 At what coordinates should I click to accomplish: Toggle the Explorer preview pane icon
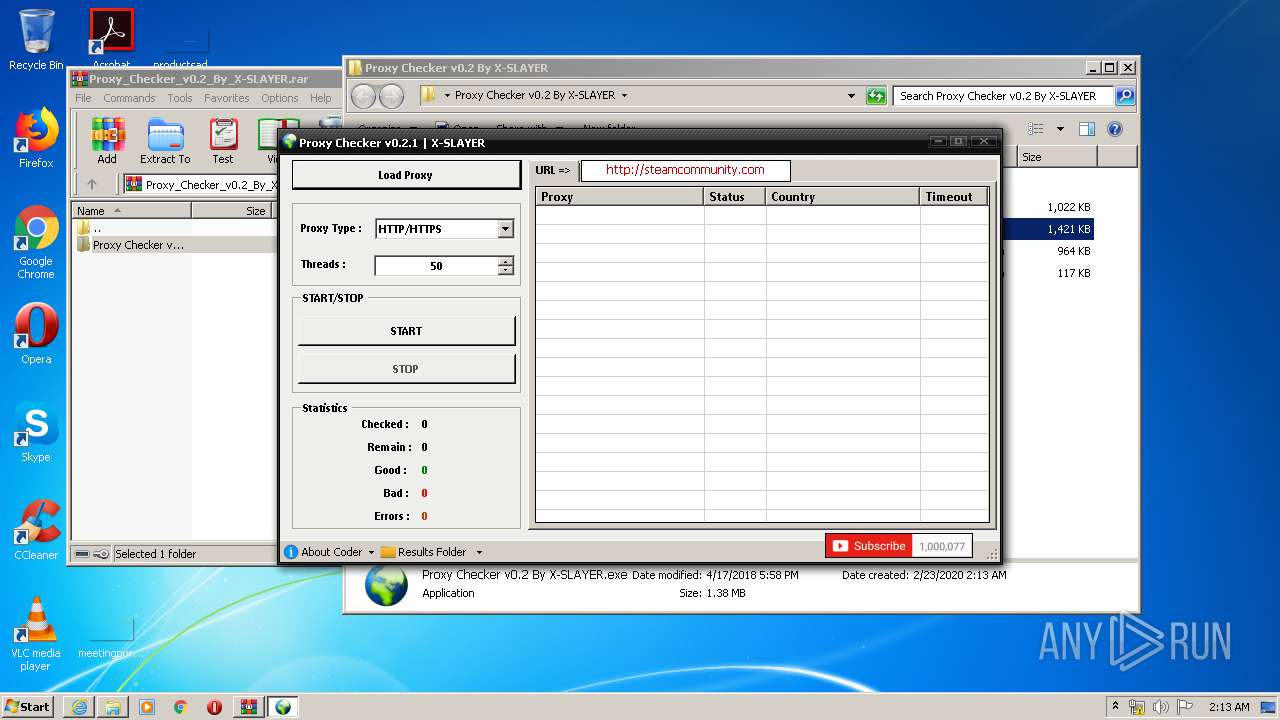coord(1087,129)
